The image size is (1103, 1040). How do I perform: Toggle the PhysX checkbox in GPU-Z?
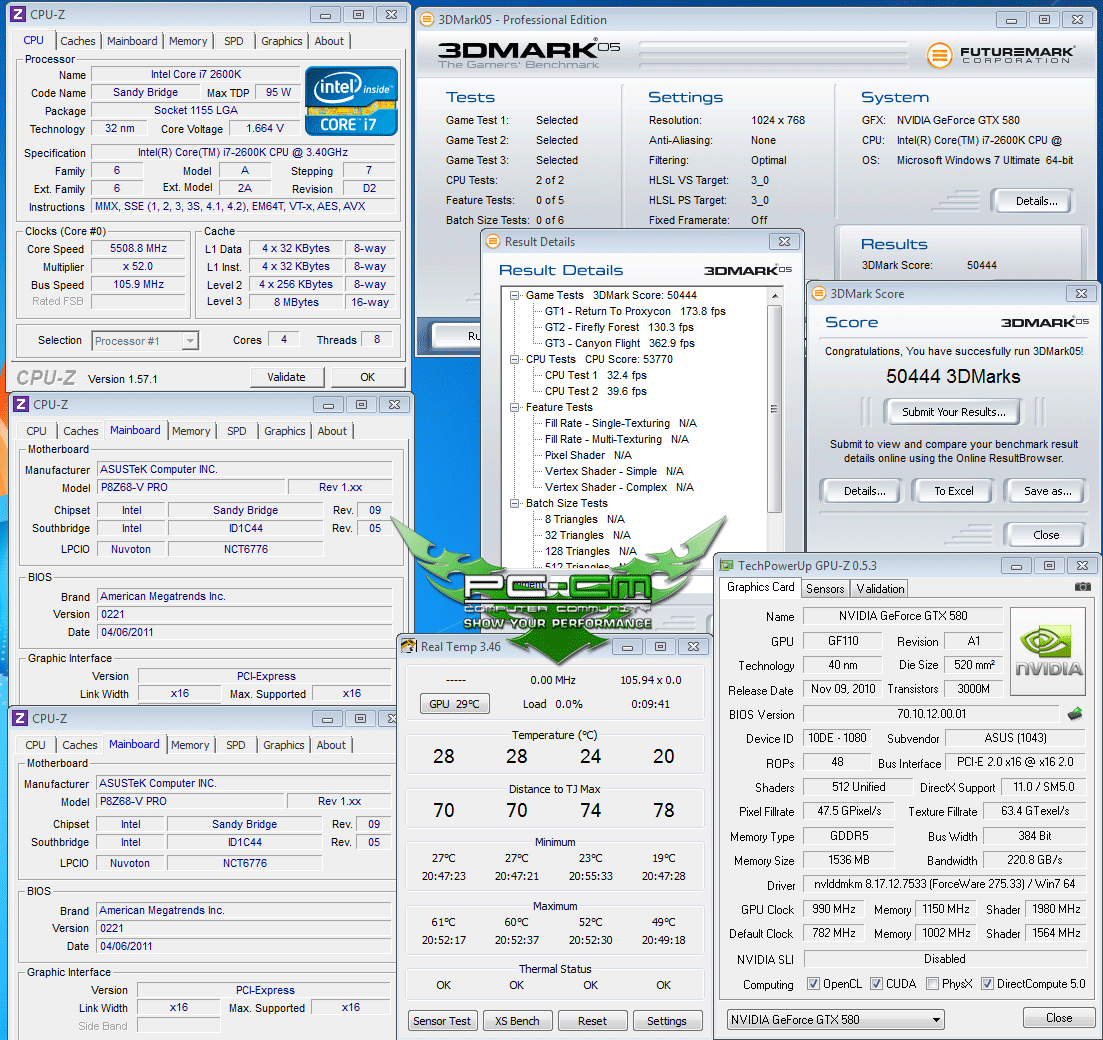[x=933, y=984]
